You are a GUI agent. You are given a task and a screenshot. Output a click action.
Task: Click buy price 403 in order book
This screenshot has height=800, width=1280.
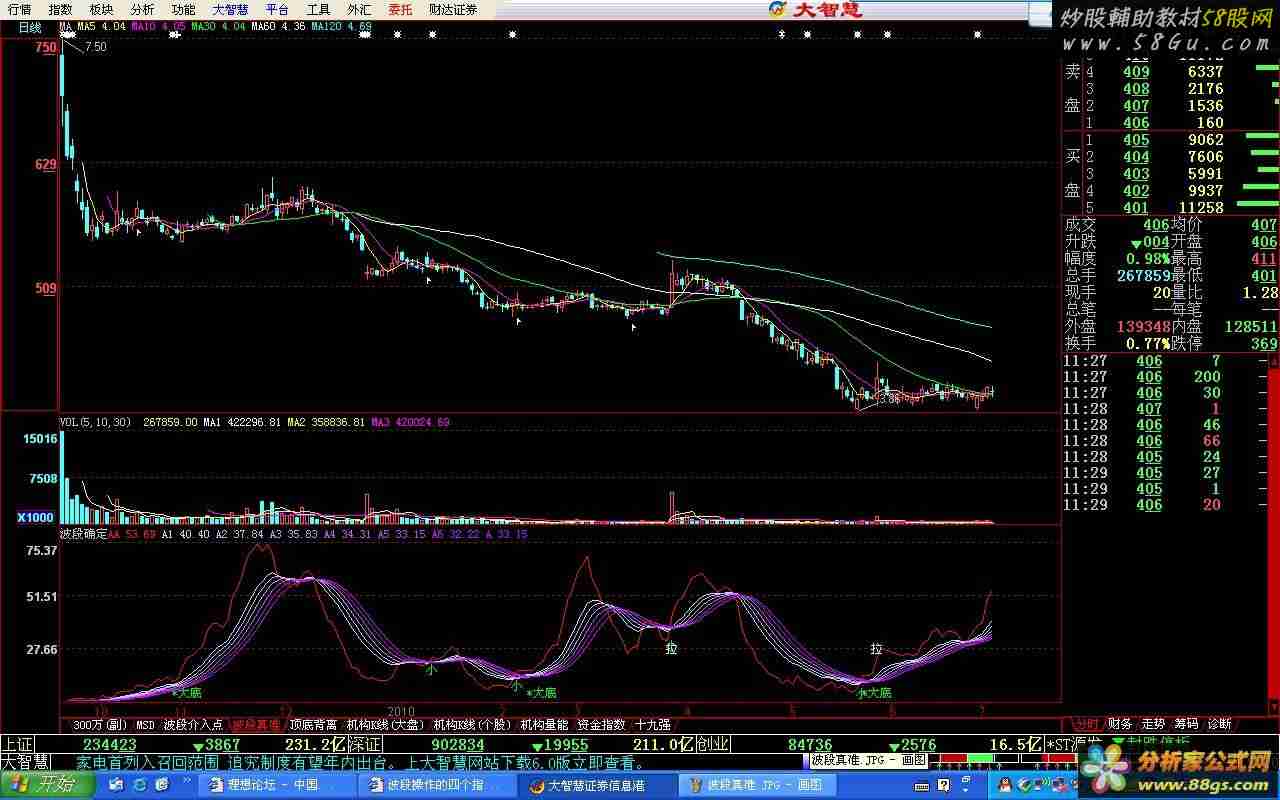tap(1136, 174)
